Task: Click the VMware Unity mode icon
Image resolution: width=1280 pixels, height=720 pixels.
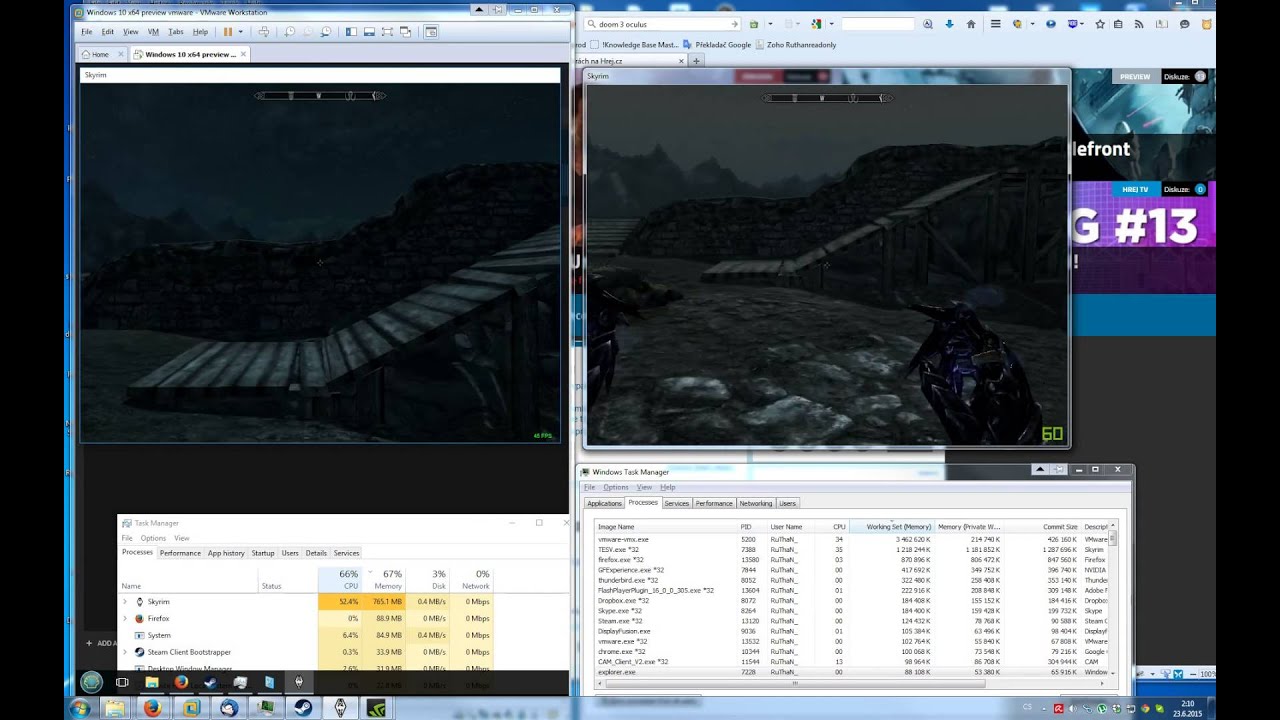Action: tap(405, 32)
